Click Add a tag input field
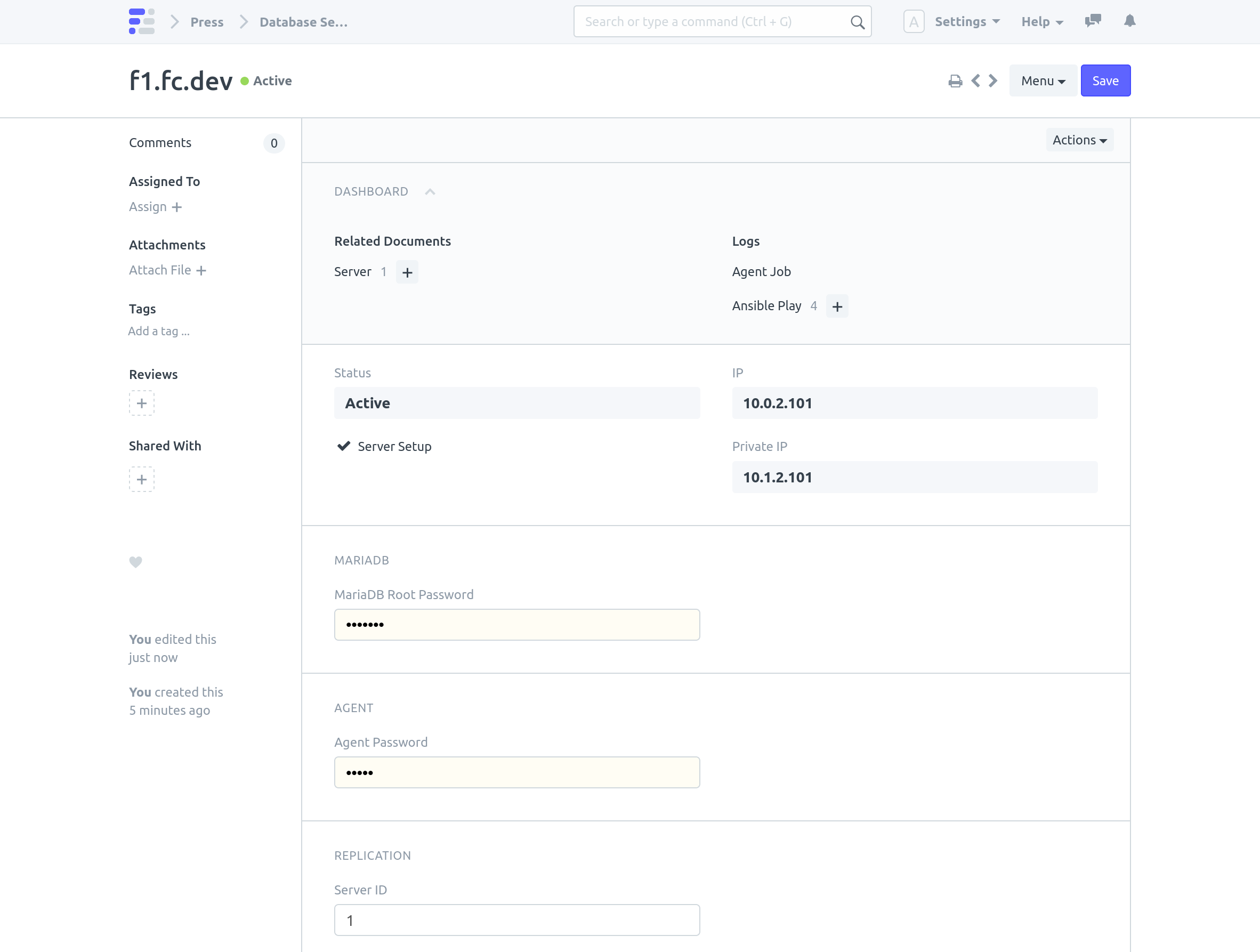 [159, 330]
